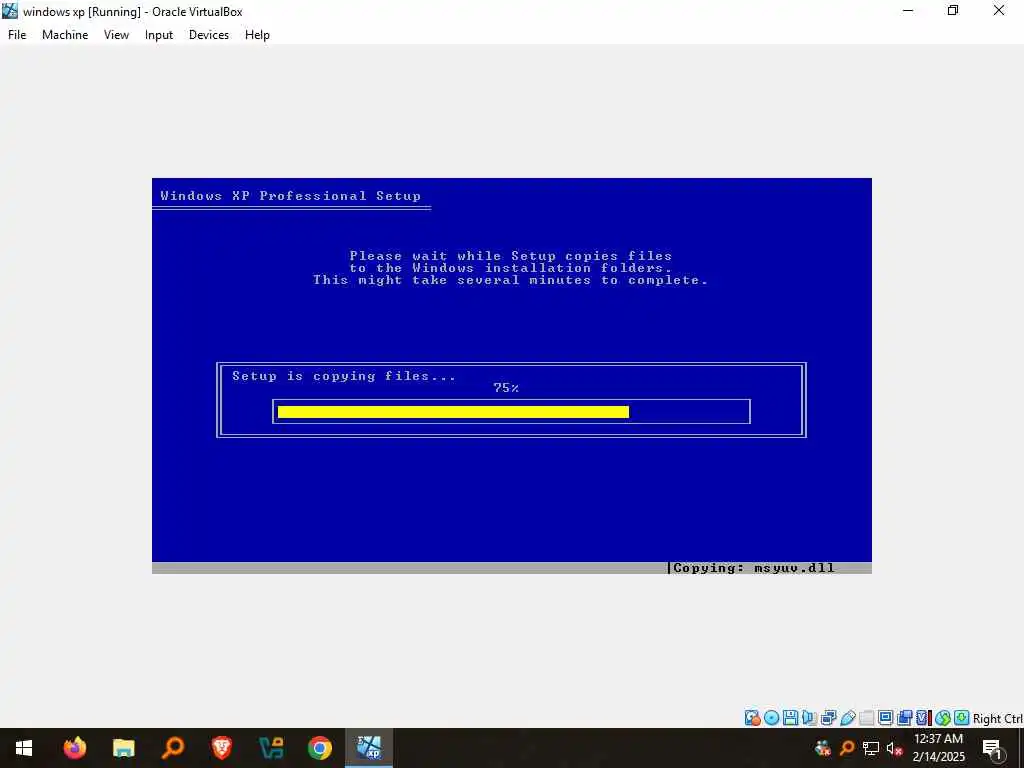
Task: Click the "Copying: msyuv.dll" status text
Action: pyautogui.click(x=754, y=568)
